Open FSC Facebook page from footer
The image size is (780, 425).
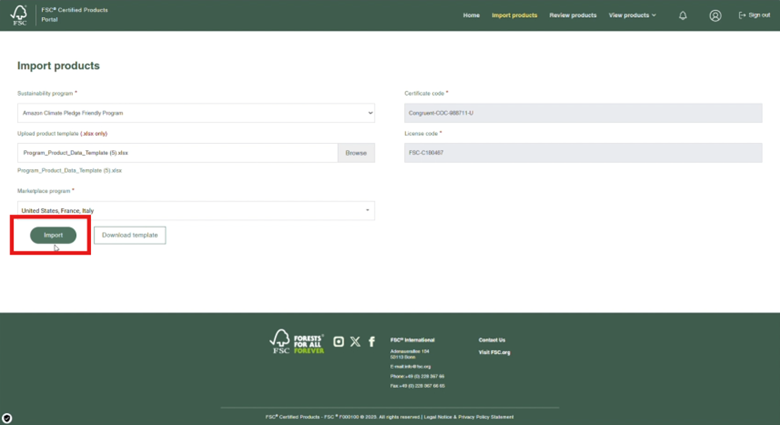tap(372, 342)
